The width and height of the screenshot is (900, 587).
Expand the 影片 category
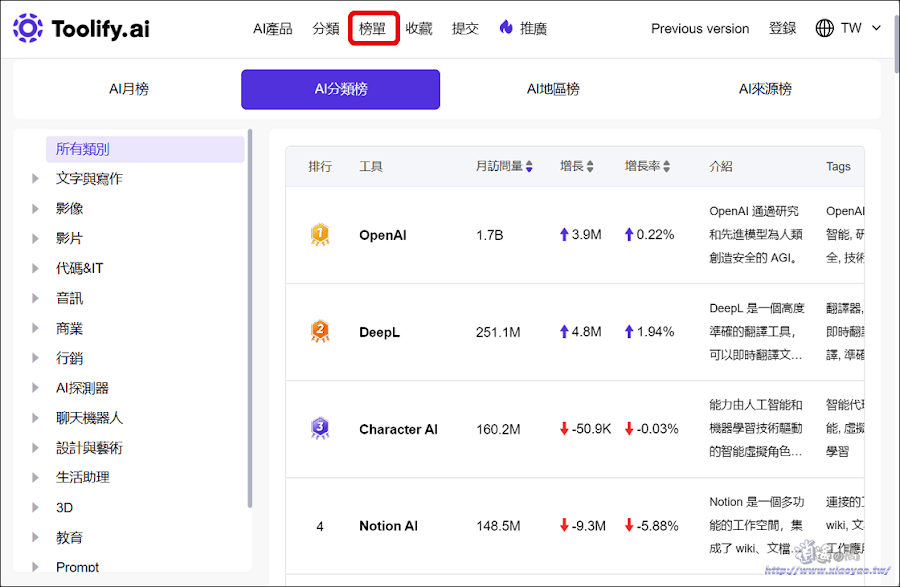(36, 238)
